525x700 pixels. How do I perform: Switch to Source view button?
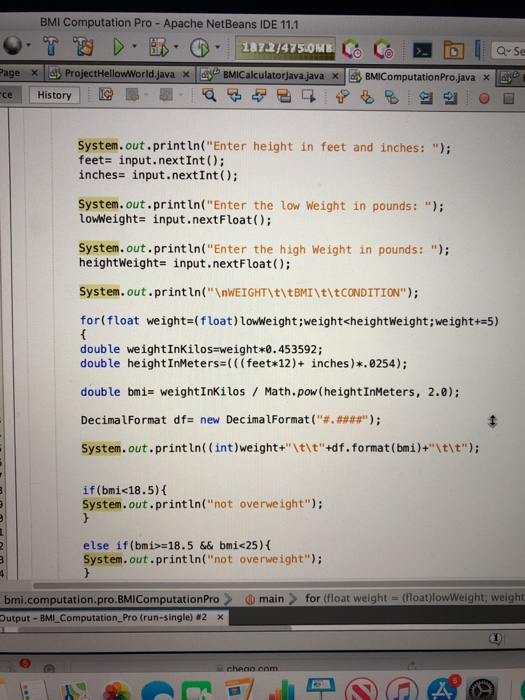[8, 94]
